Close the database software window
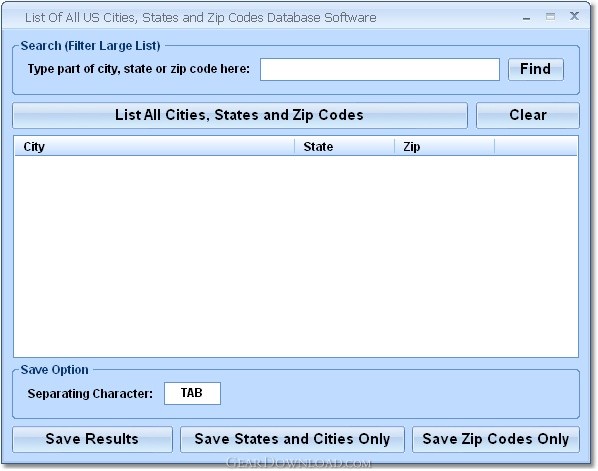This screenshot has height=471, width=598. point(574,16)
